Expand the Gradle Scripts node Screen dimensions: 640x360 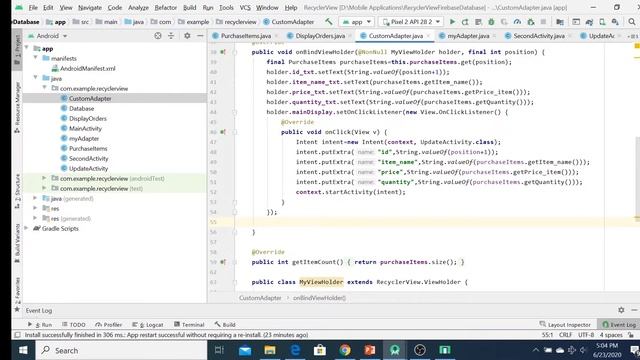coord(27,228)
